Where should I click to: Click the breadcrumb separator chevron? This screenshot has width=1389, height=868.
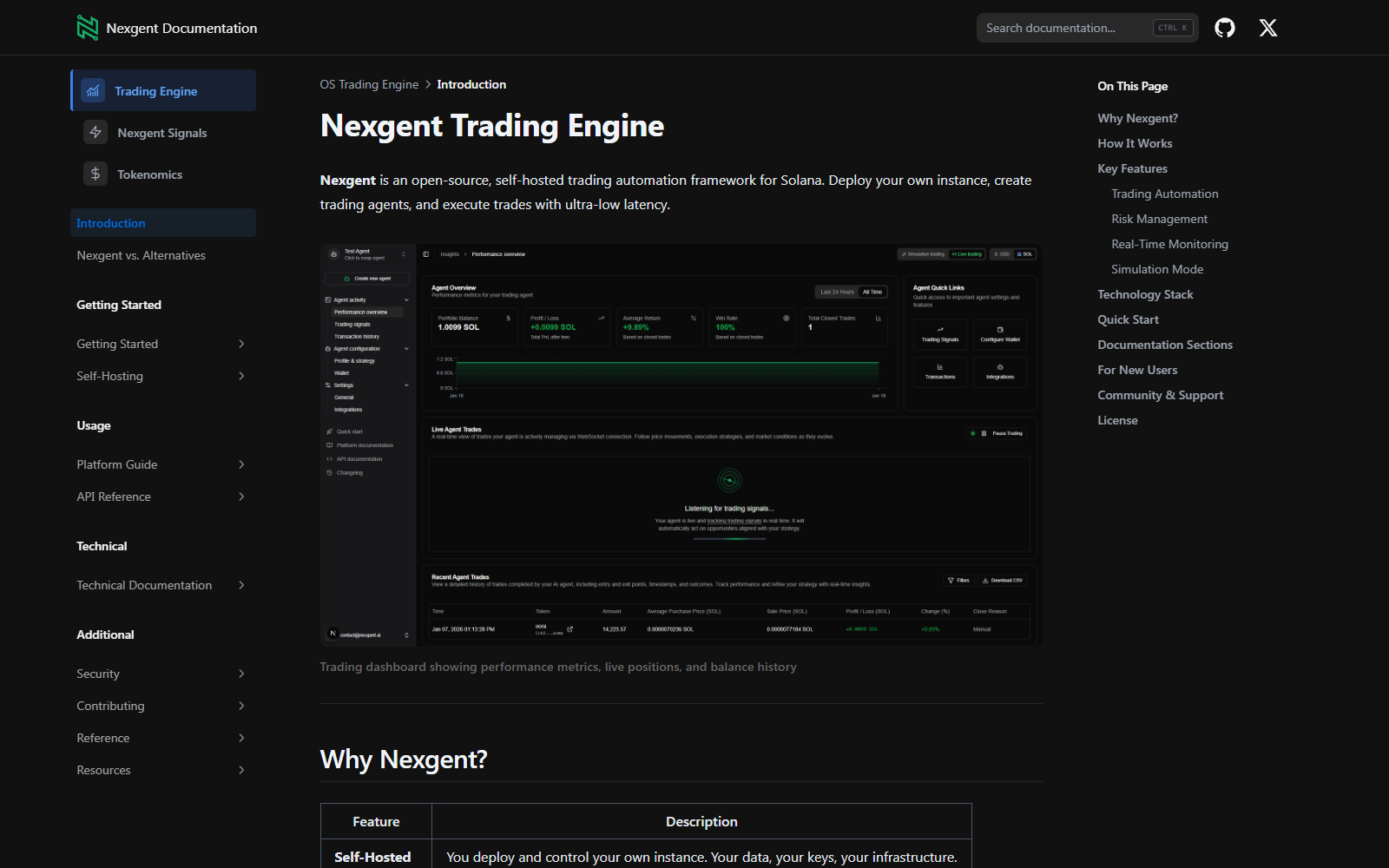coord(428,85)
